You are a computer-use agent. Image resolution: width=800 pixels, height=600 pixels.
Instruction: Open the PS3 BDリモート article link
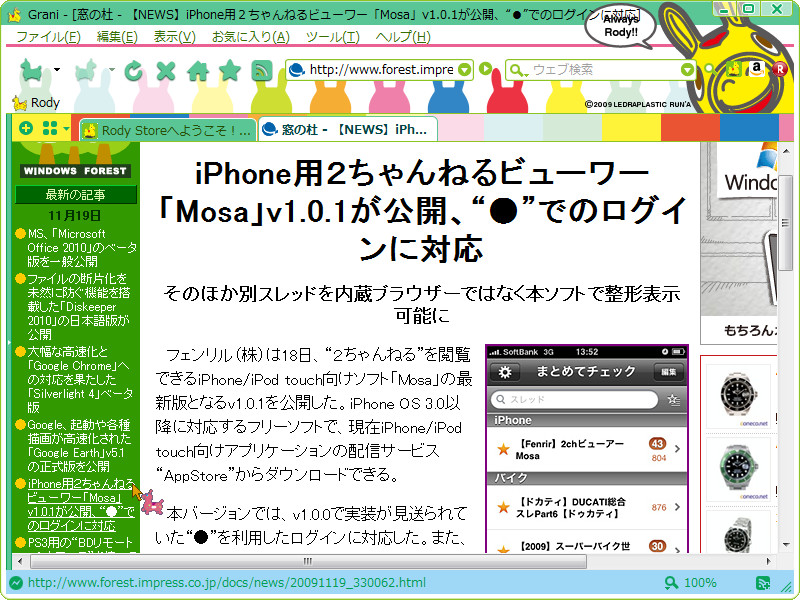pyautogui.click(x=81, y=543)
